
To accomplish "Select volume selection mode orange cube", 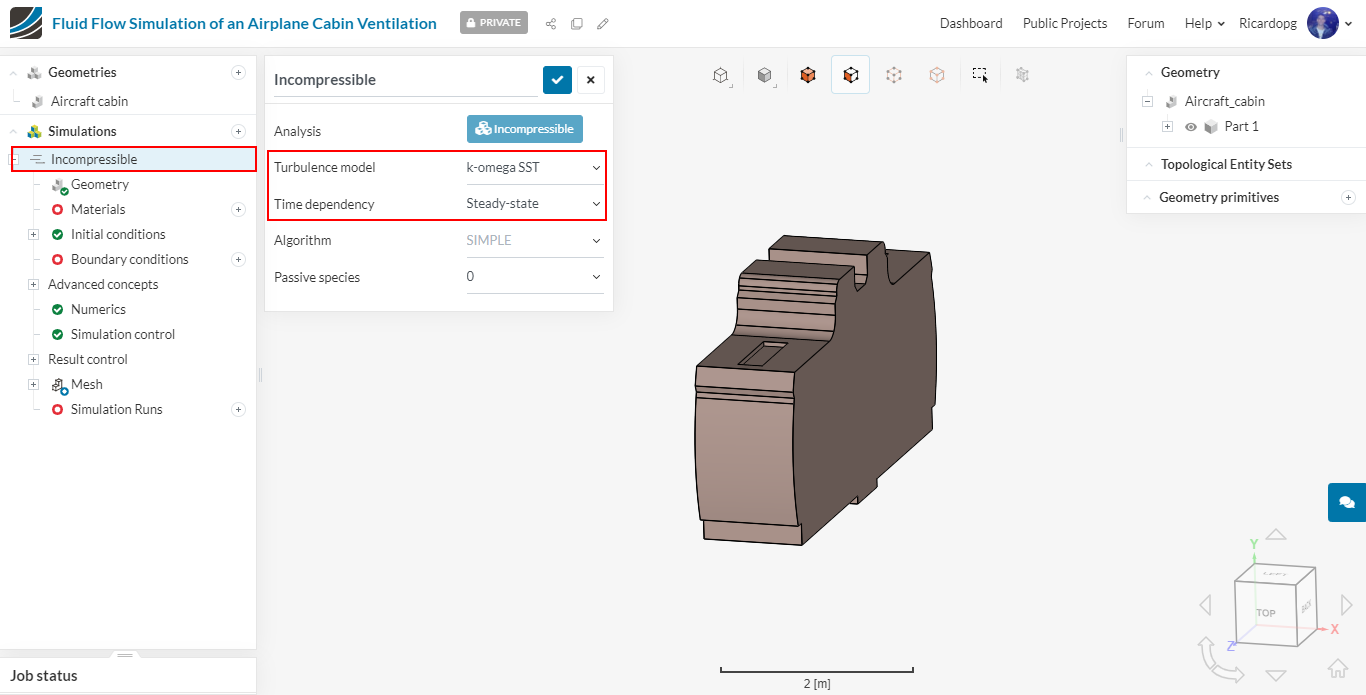I will click(x=808, y=75).
